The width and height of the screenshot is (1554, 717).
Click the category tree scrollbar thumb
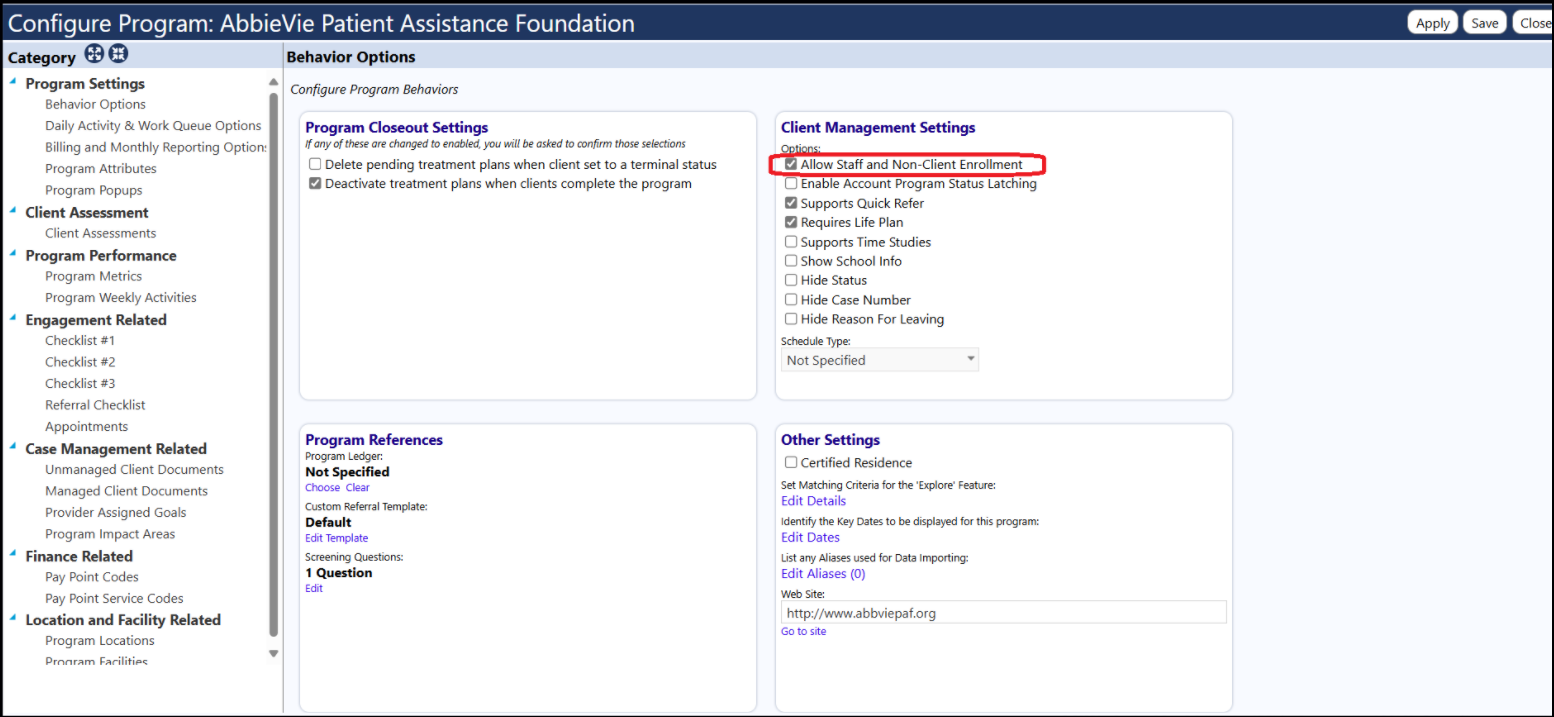(x=274, y=365)
